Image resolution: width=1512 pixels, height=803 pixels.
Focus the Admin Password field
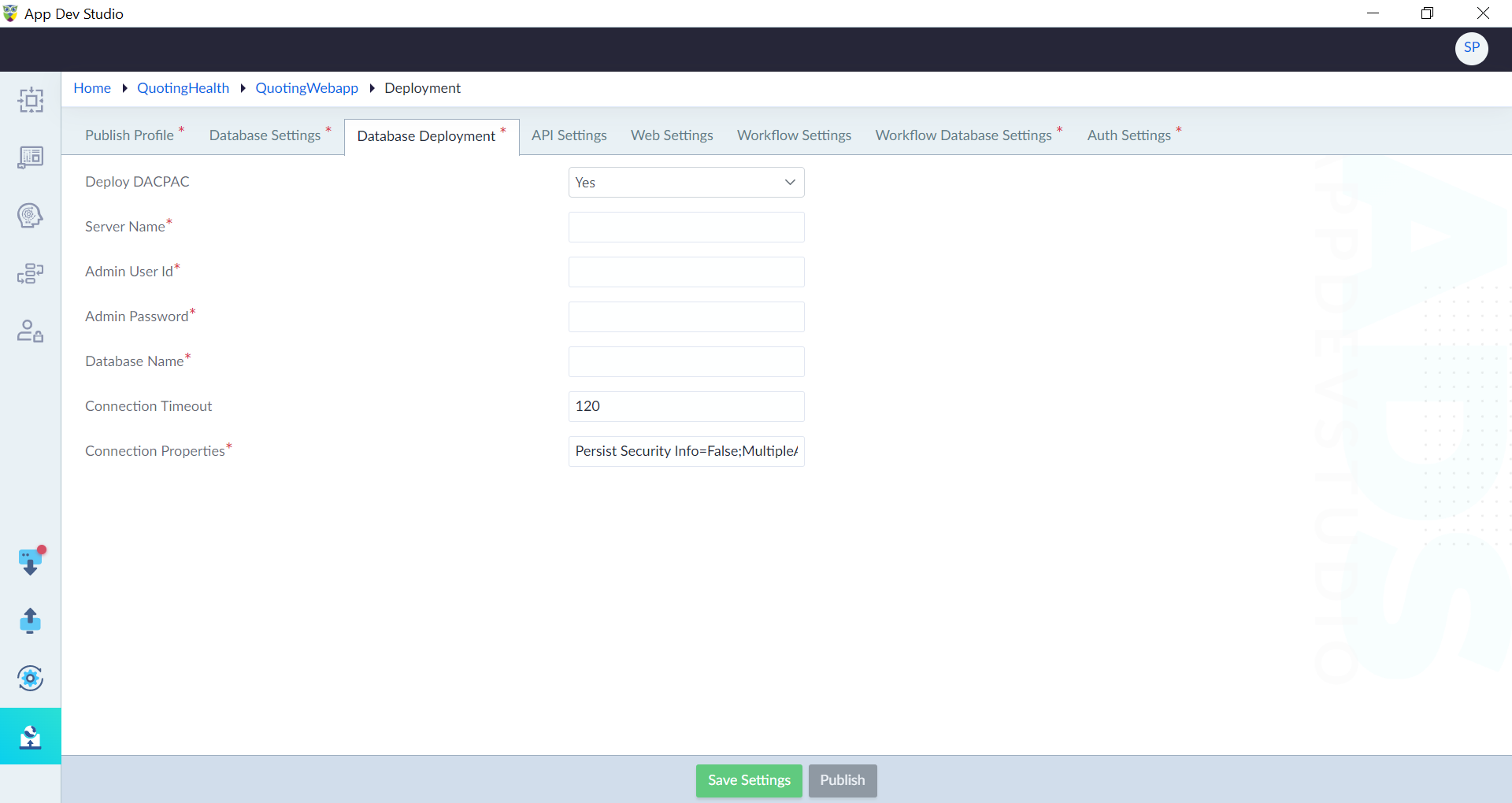686,317
